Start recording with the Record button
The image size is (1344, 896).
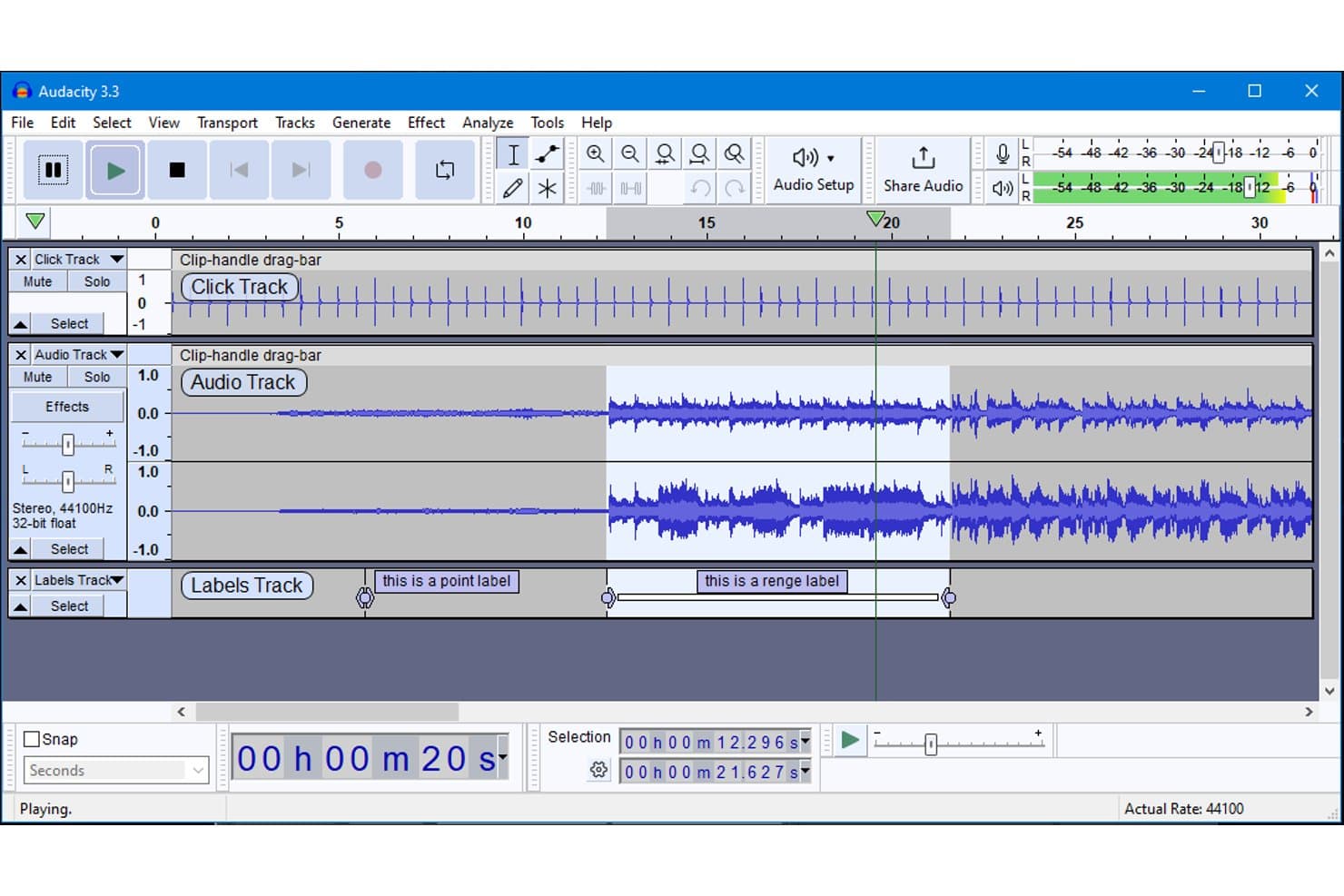click(372, 170)
